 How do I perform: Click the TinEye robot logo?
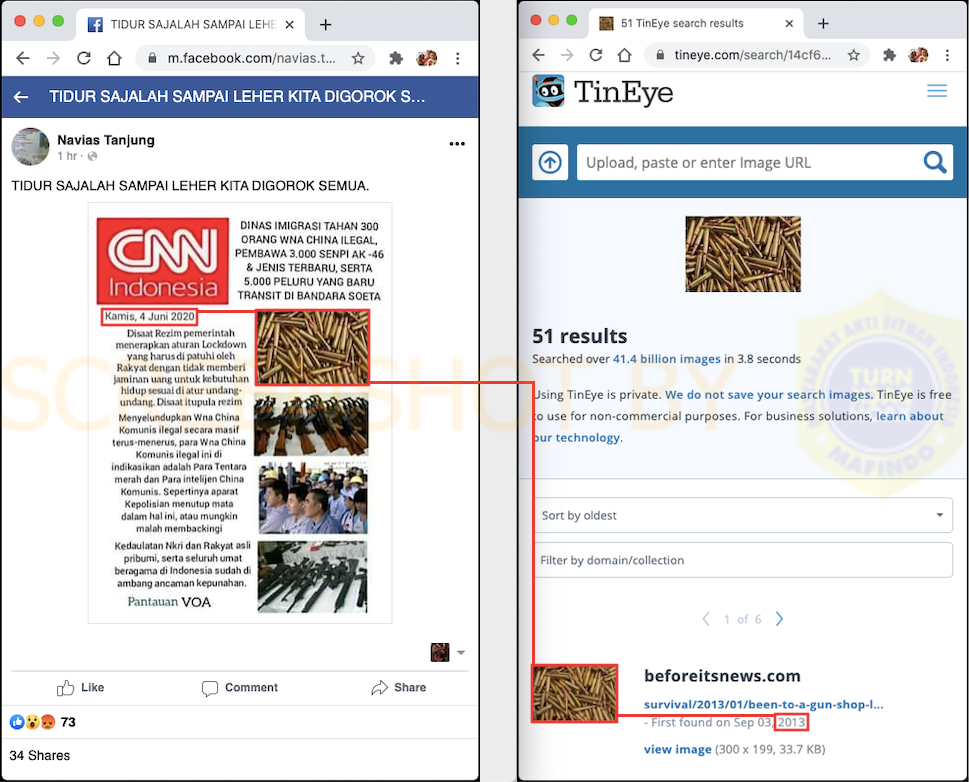pyautogui.click(x=548, y=91)
